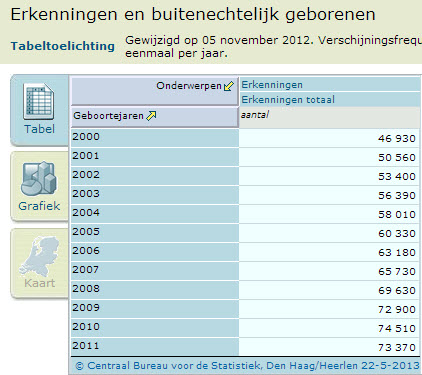The width and height of the screenshot is (422, 375).
Task: Click the 2000 year row
Action: coord(155,138)
